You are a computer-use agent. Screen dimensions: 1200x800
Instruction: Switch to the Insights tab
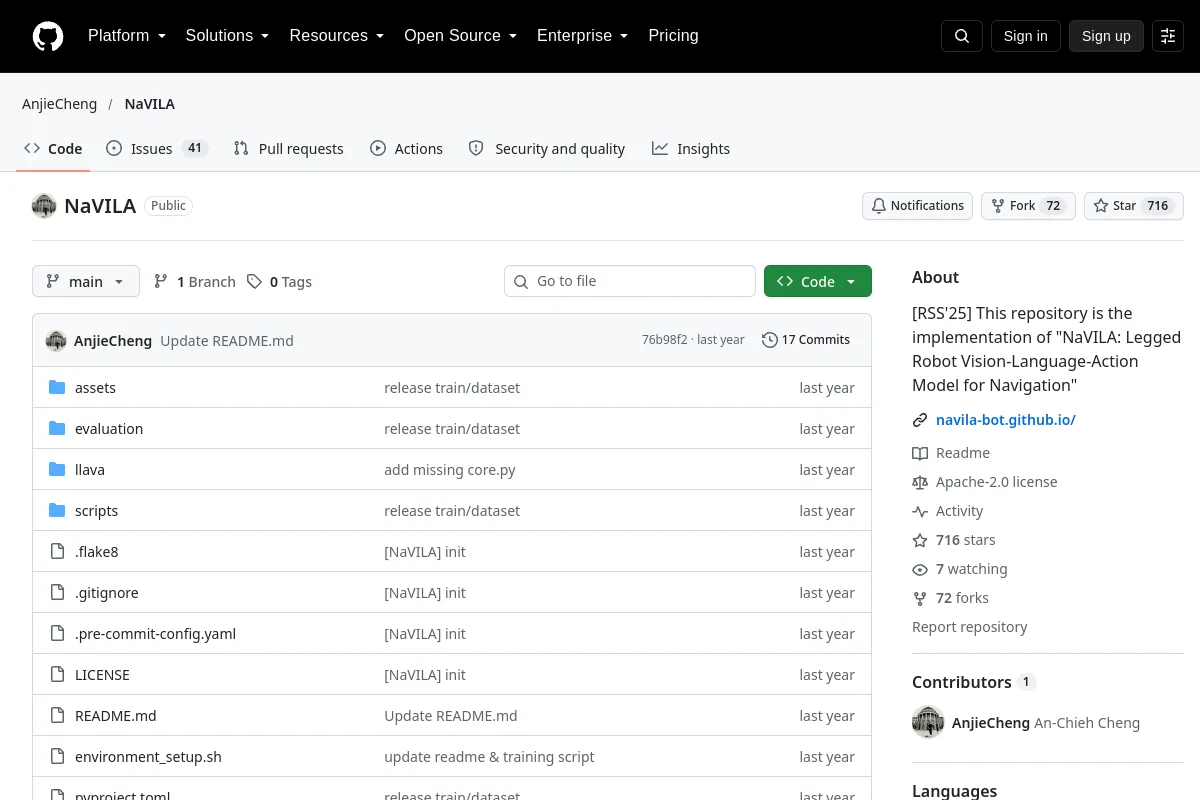pyautogui.click(x=691, y=149)
